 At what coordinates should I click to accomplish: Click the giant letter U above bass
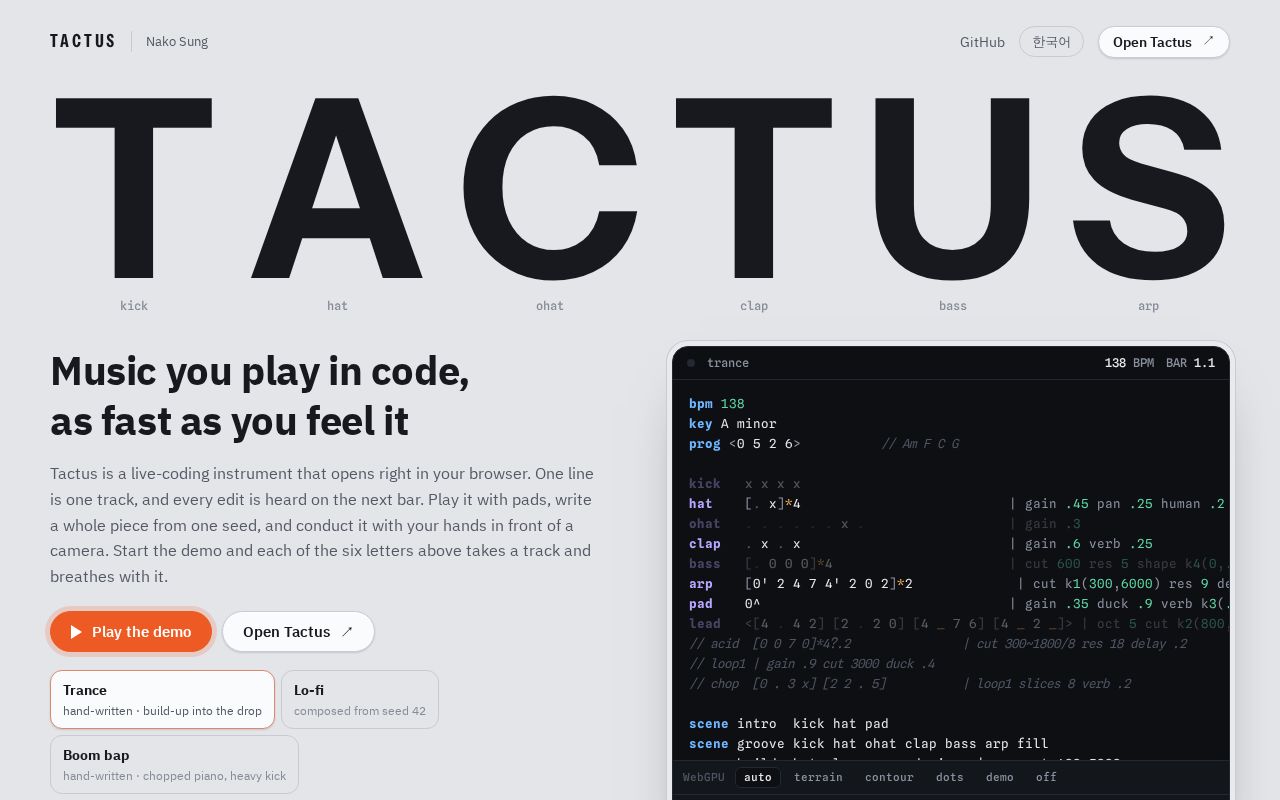(953, 190)
